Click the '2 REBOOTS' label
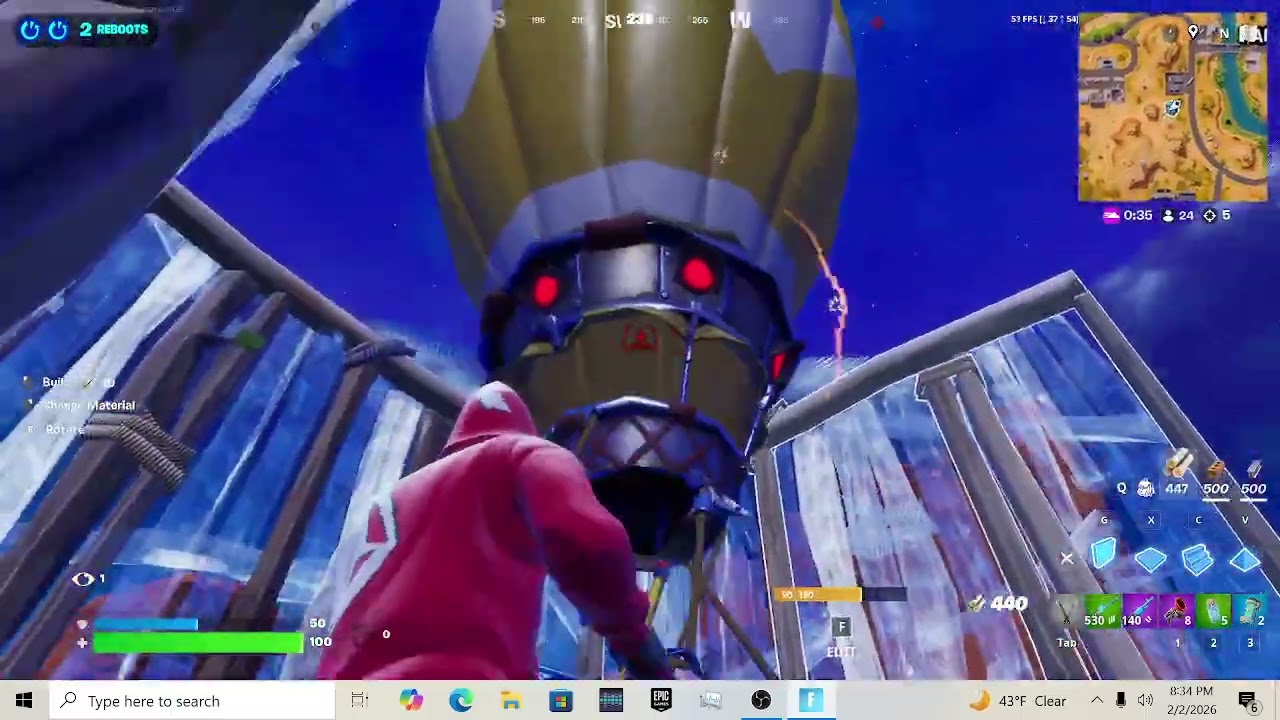The height and width of the screenshot is (720, 1280). (x=114, y=29)
